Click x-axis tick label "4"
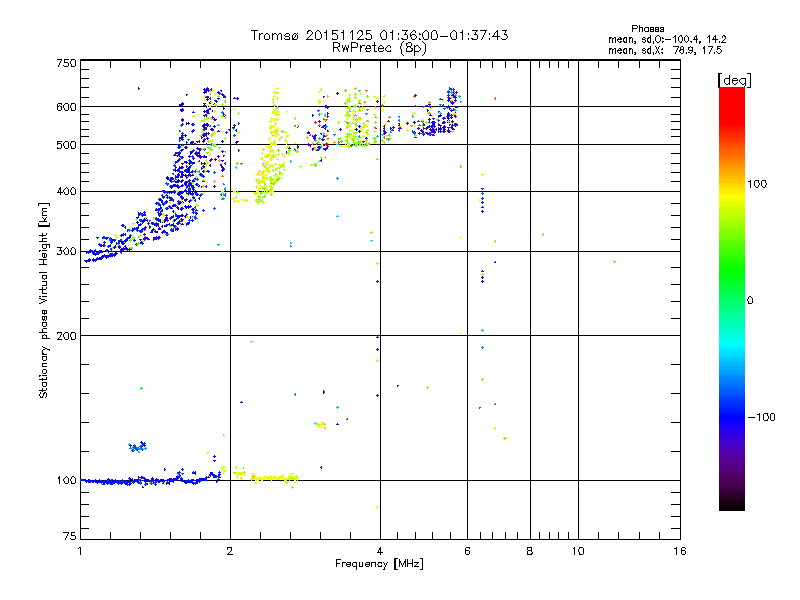 pyautogui.click(x=380, y=551)
